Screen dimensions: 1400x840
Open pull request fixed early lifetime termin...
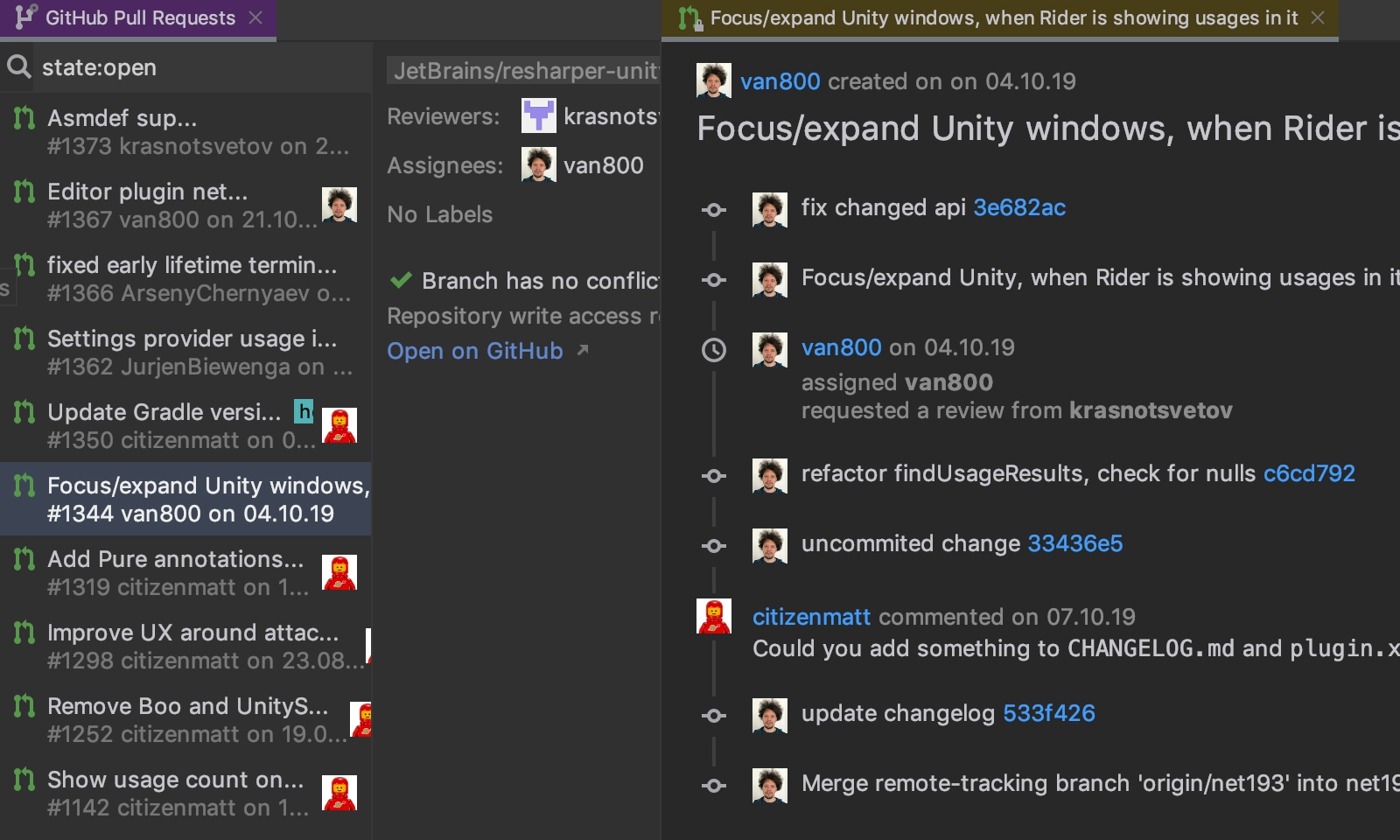click(185, 278)
